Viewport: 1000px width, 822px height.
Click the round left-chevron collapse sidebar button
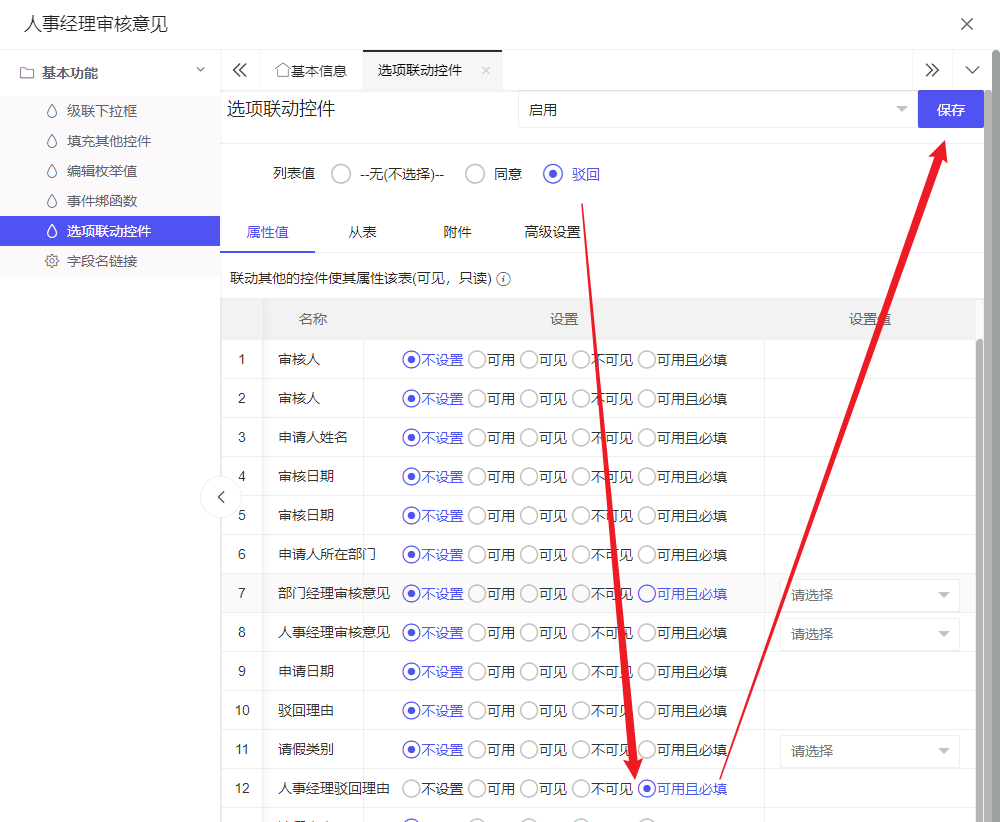[221, 497]
